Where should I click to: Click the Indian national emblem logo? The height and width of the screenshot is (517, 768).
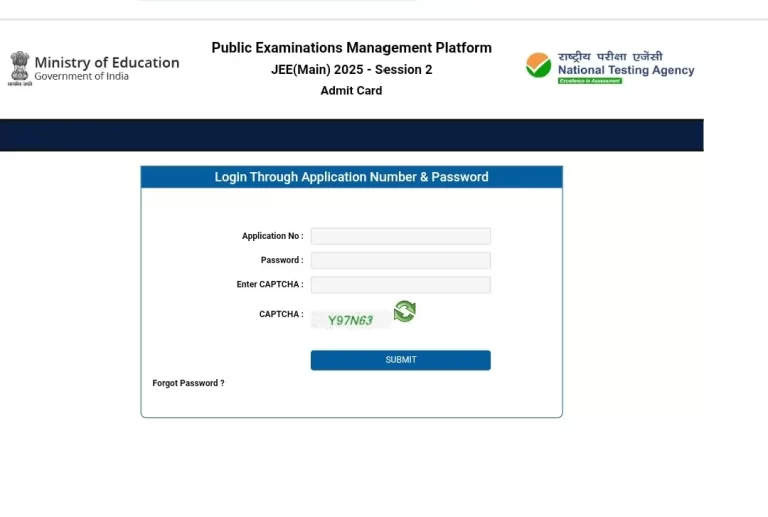click(20, 67)
